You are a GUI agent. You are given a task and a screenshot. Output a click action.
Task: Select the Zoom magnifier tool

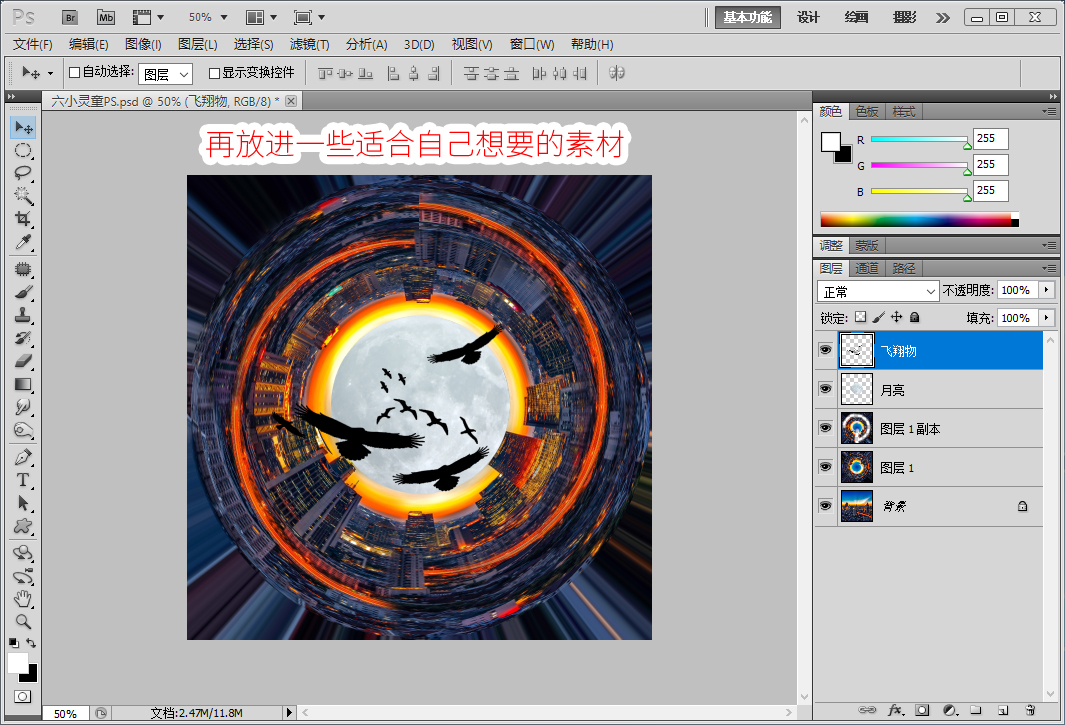pos(23,621)
